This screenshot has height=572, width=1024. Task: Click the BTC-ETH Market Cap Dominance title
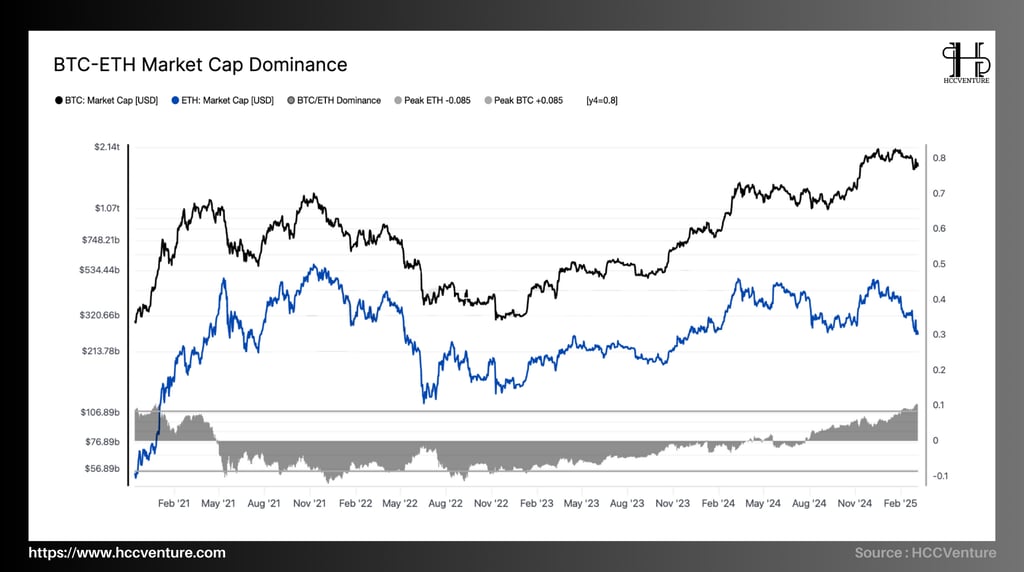tap(200, 65)
